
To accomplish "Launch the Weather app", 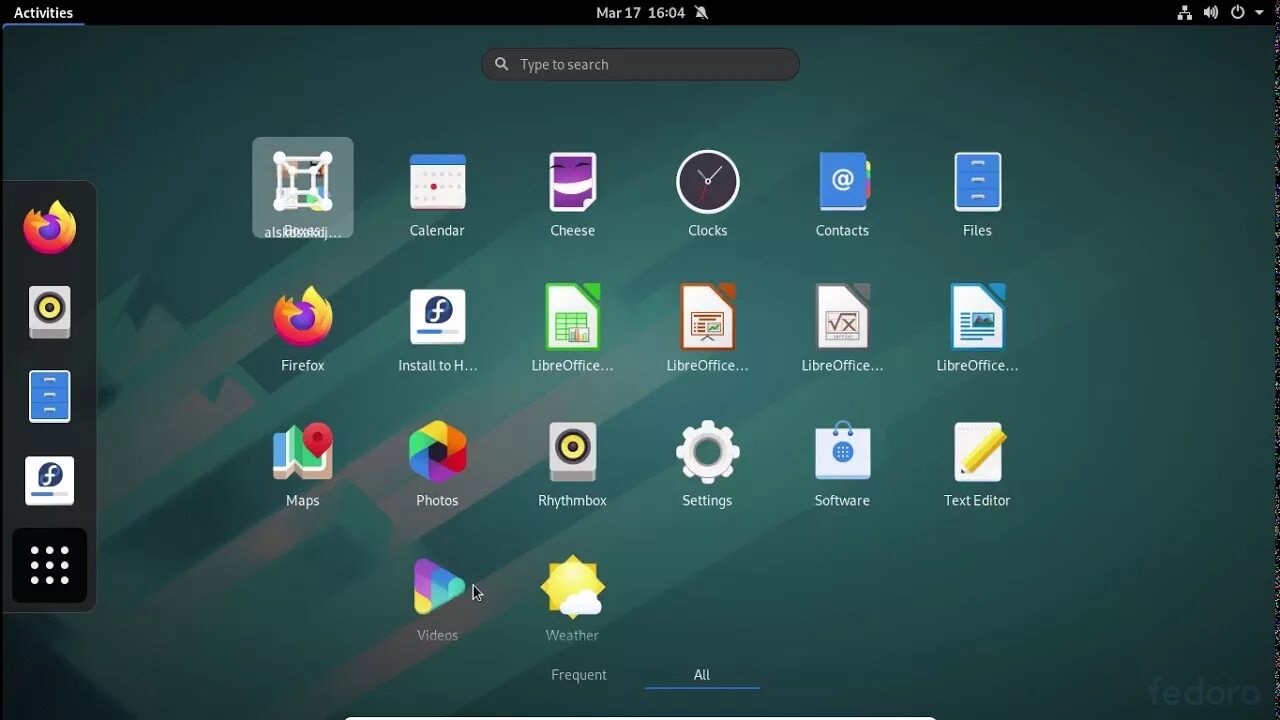I will 572,587.
